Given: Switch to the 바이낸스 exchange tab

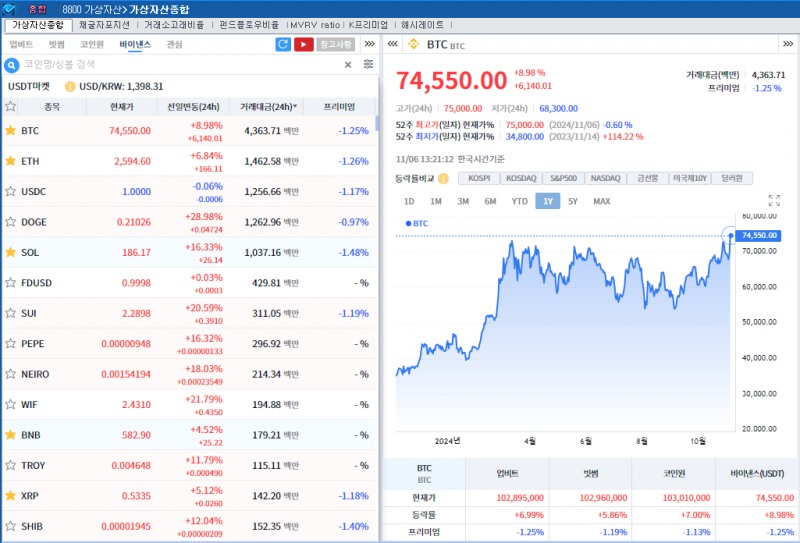Looking at the screenshot, I should pyautogui.click(x=135, y=44).
